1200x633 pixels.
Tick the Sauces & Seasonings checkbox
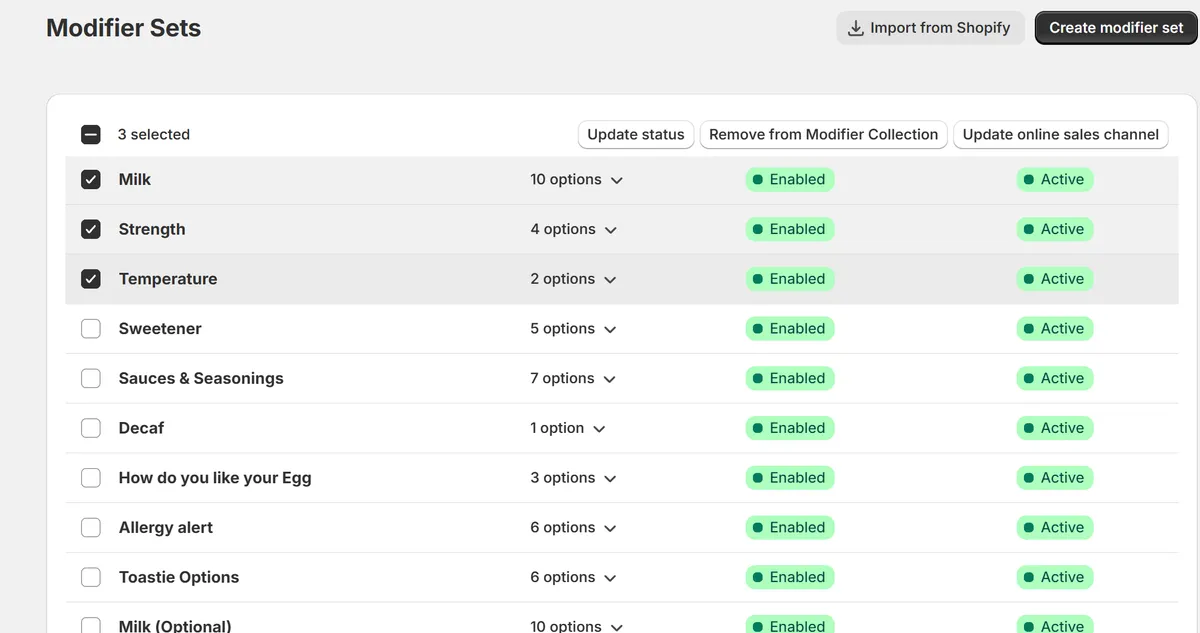[x=90, y=378]
